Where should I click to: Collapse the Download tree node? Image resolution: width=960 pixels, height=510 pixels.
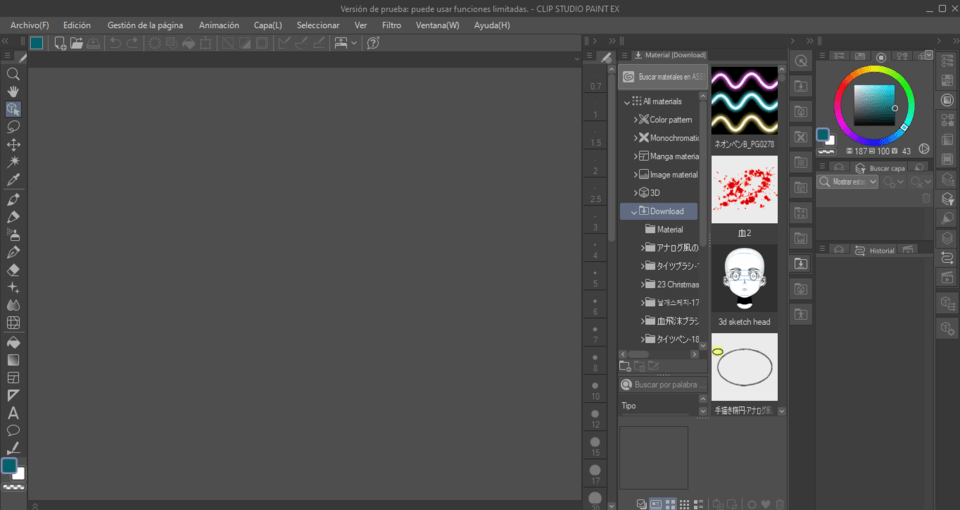tap(634, 212)
